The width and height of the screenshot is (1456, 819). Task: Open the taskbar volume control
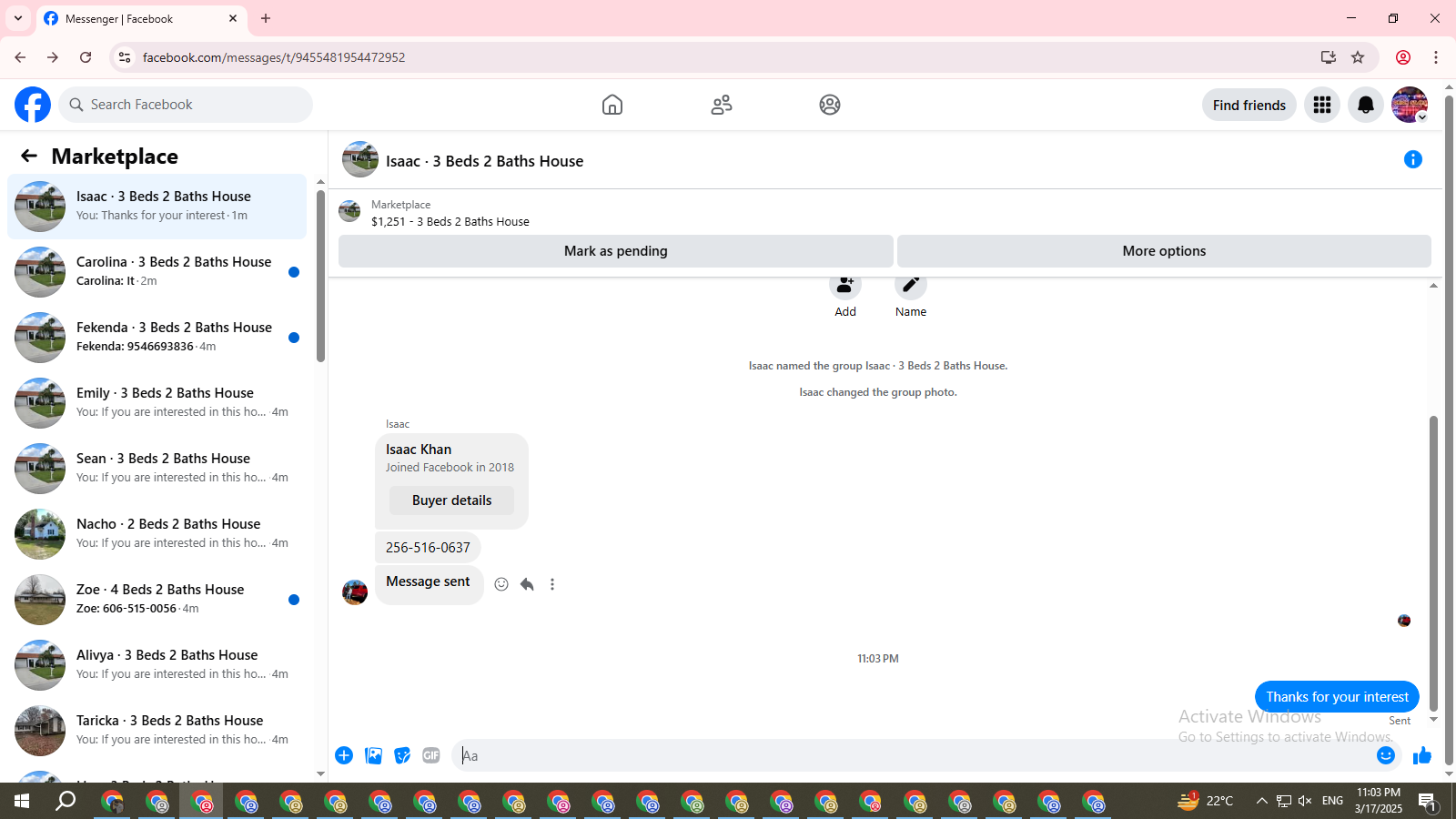[1305, 801]
